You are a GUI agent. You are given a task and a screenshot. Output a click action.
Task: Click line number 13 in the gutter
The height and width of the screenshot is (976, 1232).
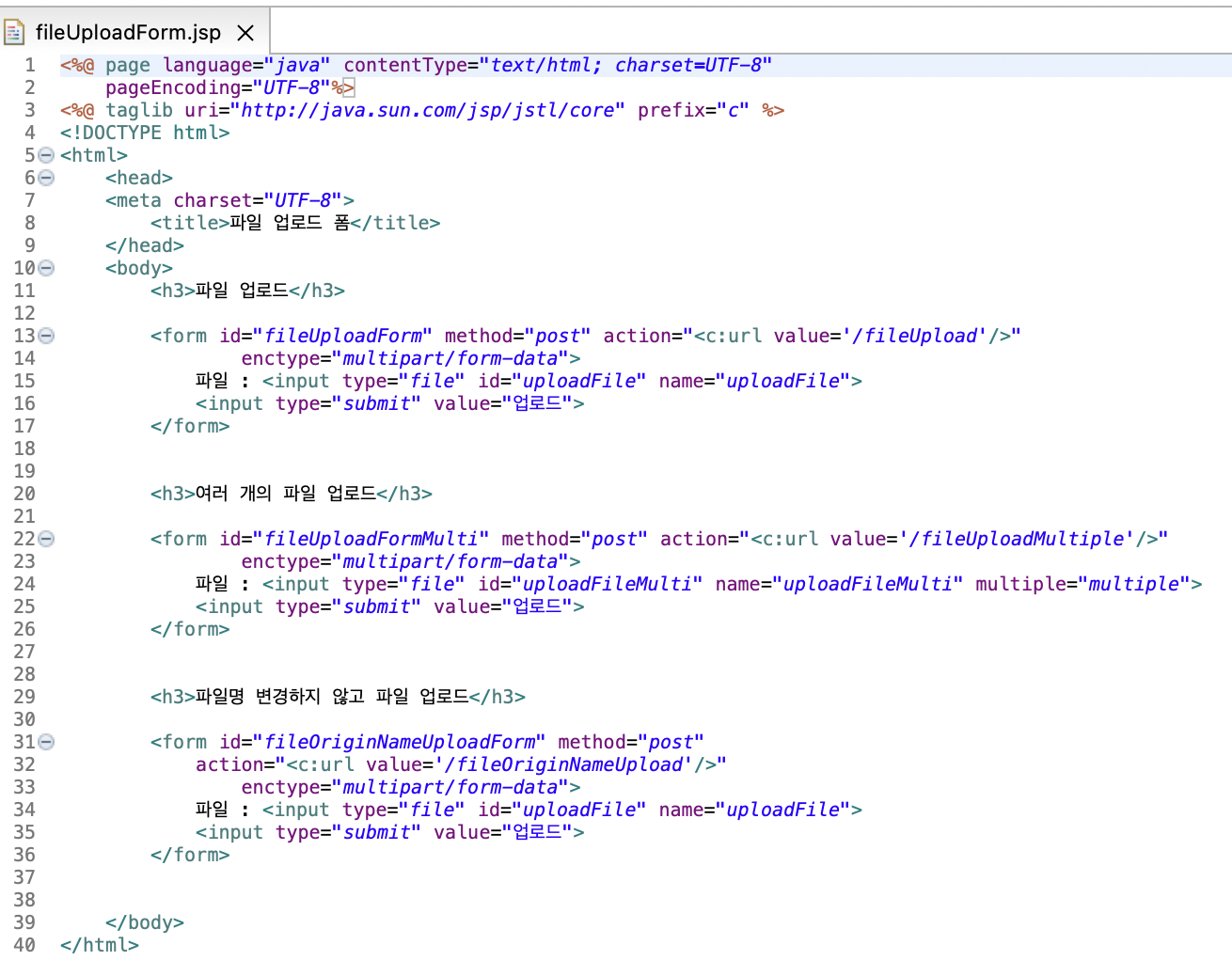[24, 335]
